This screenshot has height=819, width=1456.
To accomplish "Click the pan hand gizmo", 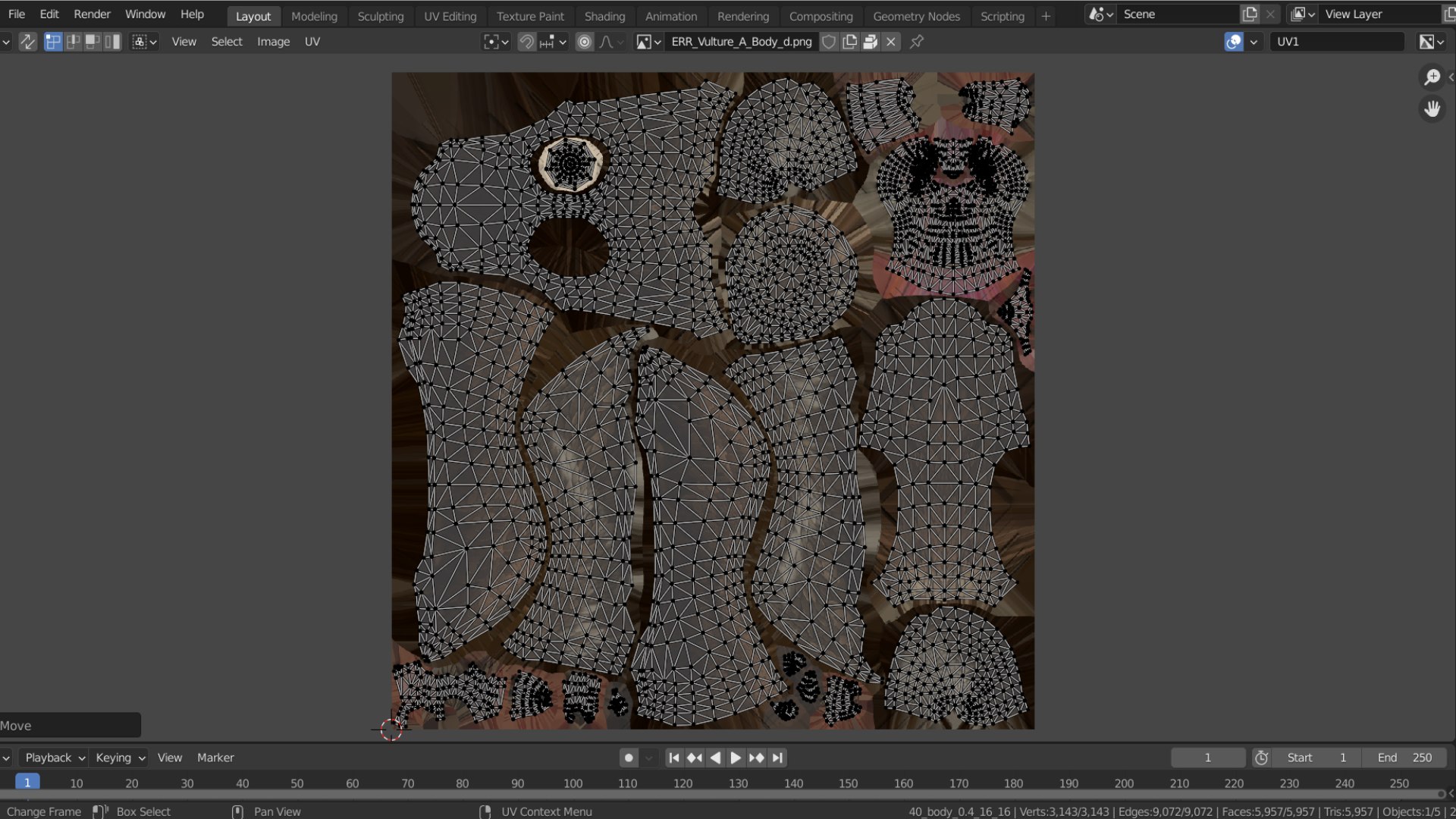I will coord(1432,109).
